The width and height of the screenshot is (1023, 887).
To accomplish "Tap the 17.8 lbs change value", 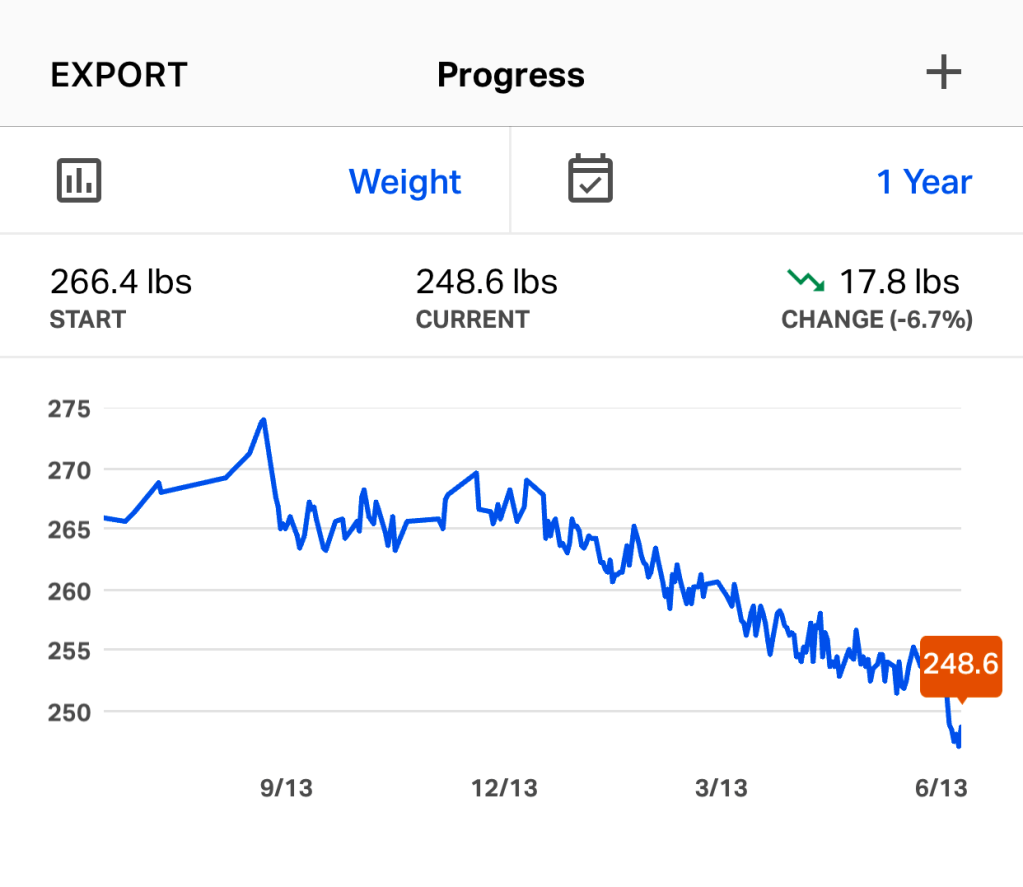I will pyautogui.click(x=898, y=282).
